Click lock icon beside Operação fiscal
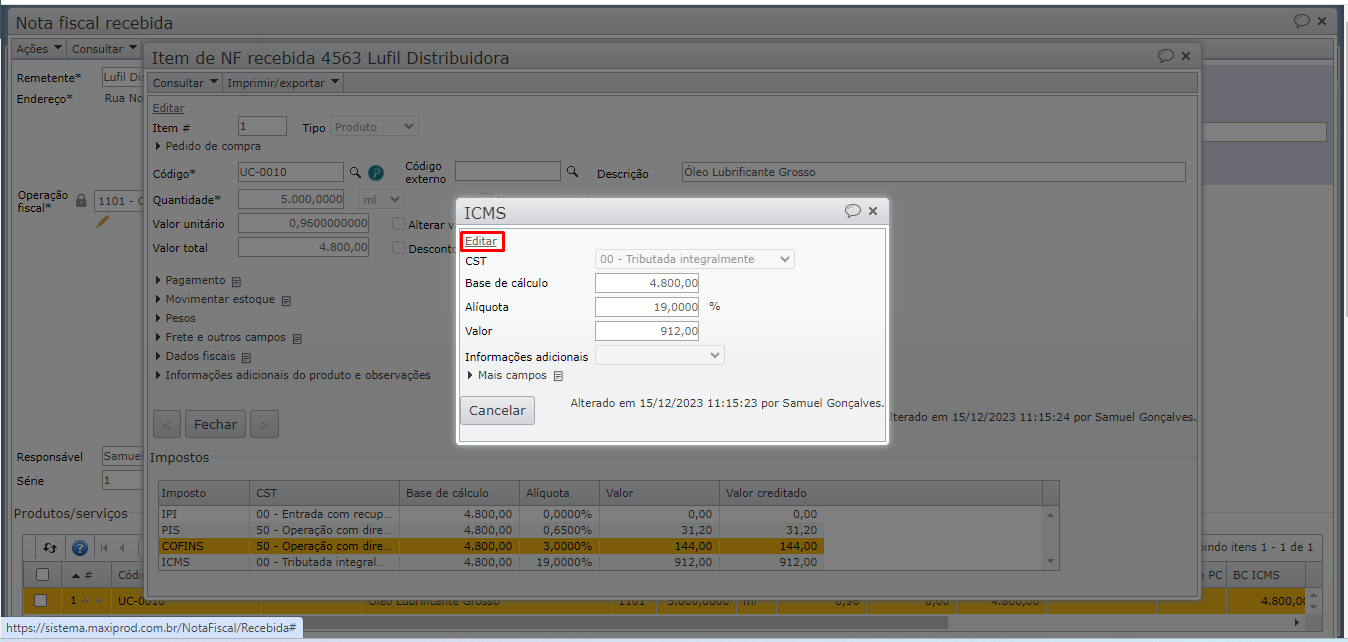 pos(82,200)
